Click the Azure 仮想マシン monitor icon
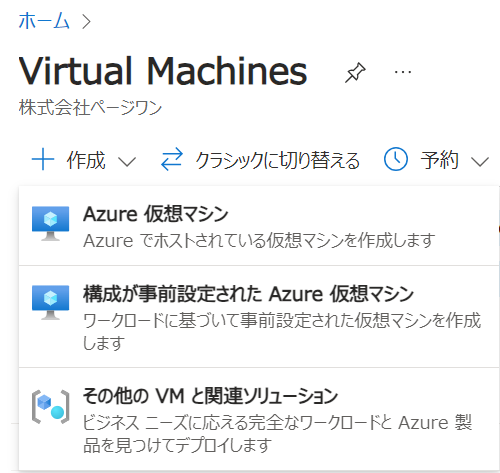This screenshot has height=473, width=500. point(50,223)
